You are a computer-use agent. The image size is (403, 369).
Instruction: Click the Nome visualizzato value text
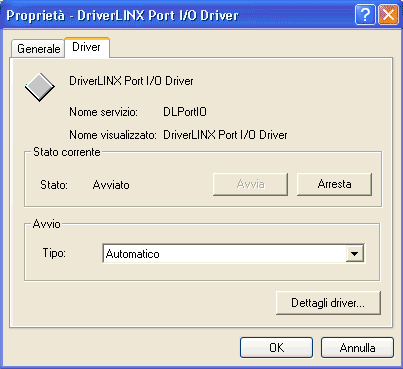(225, 135)
